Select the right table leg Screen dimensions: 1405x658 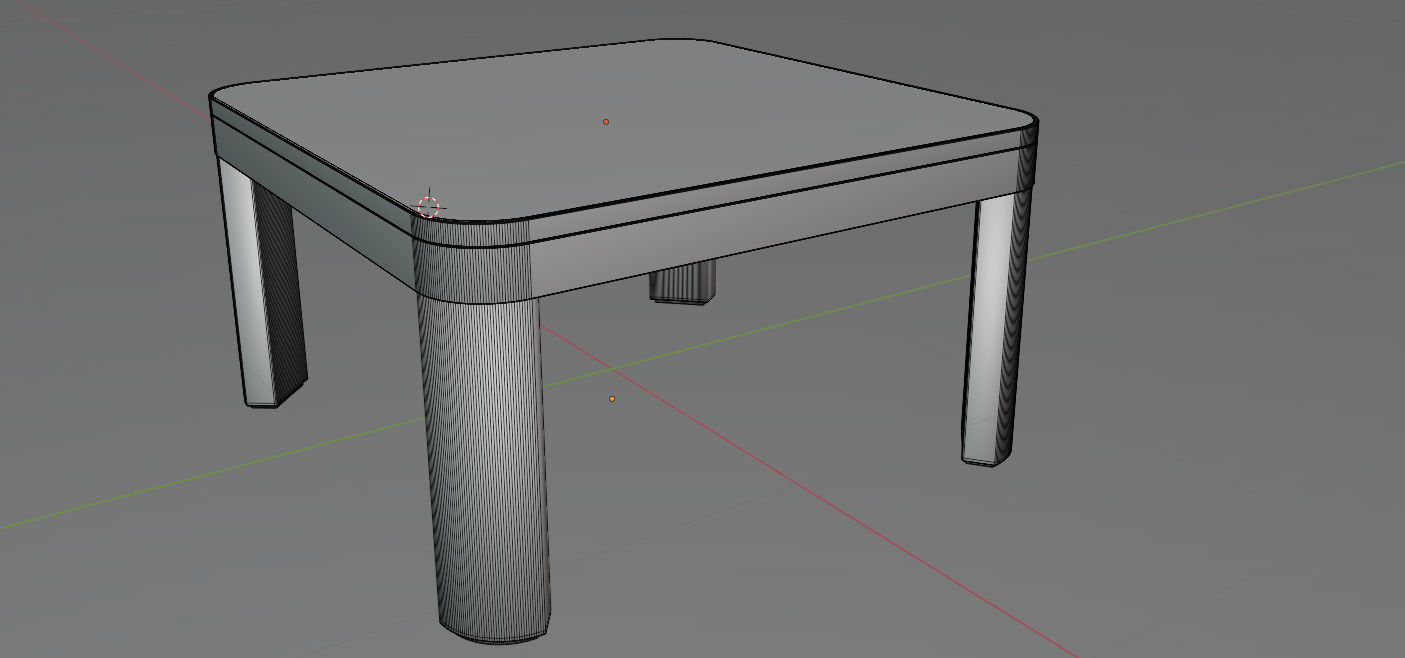tap(995, 330)
